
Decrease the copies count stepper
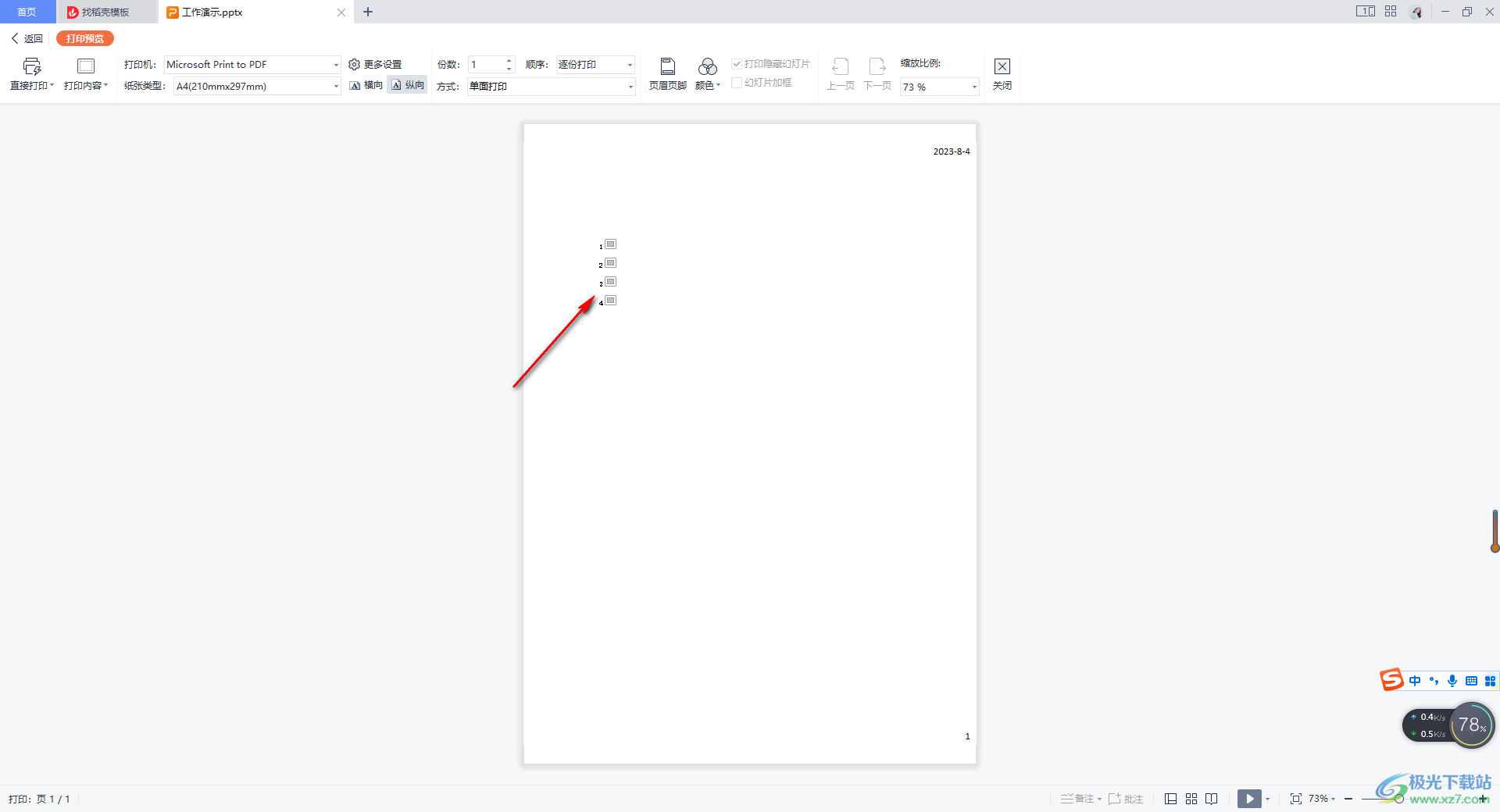509,69
